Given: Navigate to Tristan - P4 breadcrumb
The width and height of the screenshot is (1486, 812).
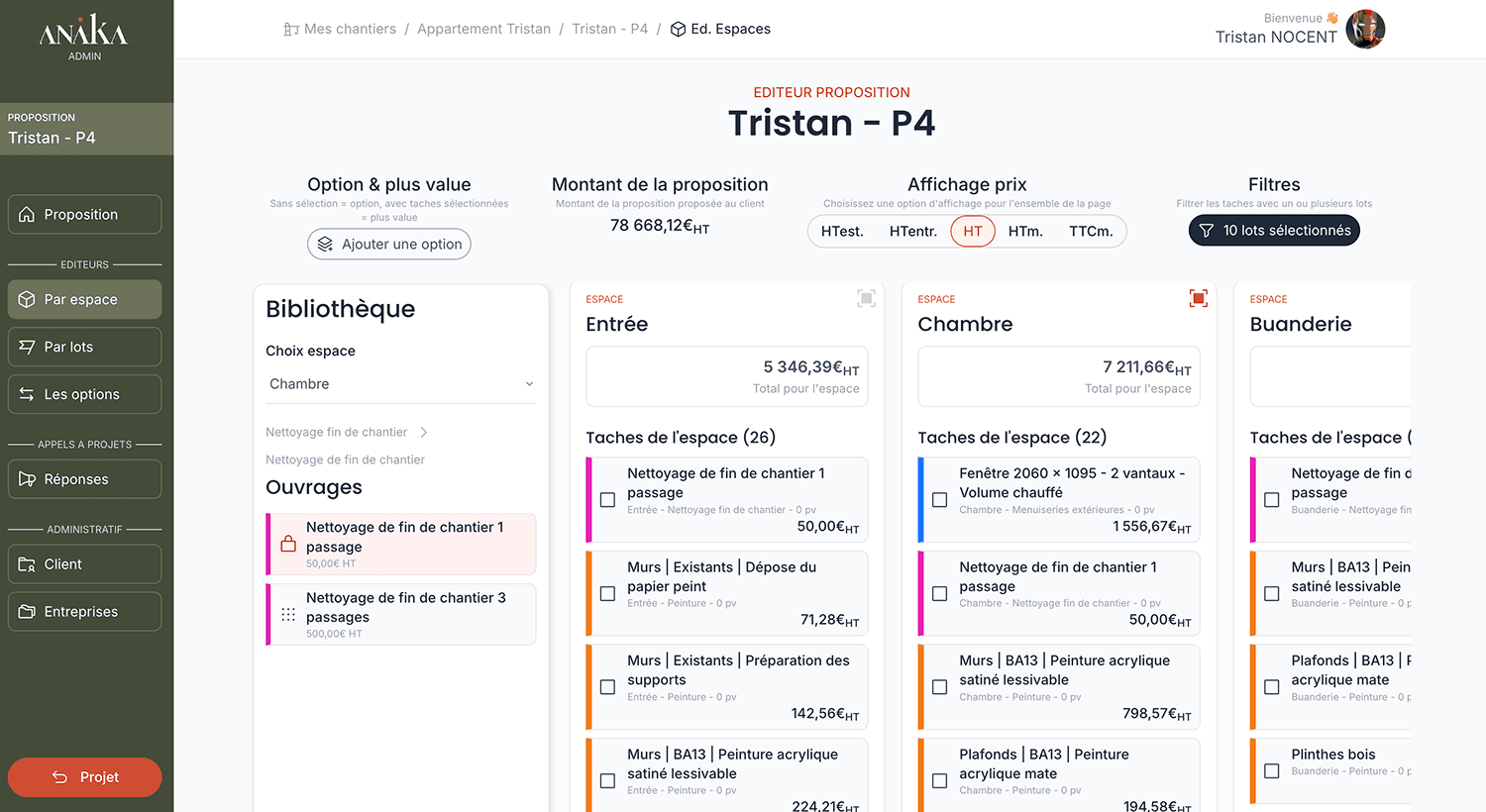Looking at the screenshot, I should (609, 29).
